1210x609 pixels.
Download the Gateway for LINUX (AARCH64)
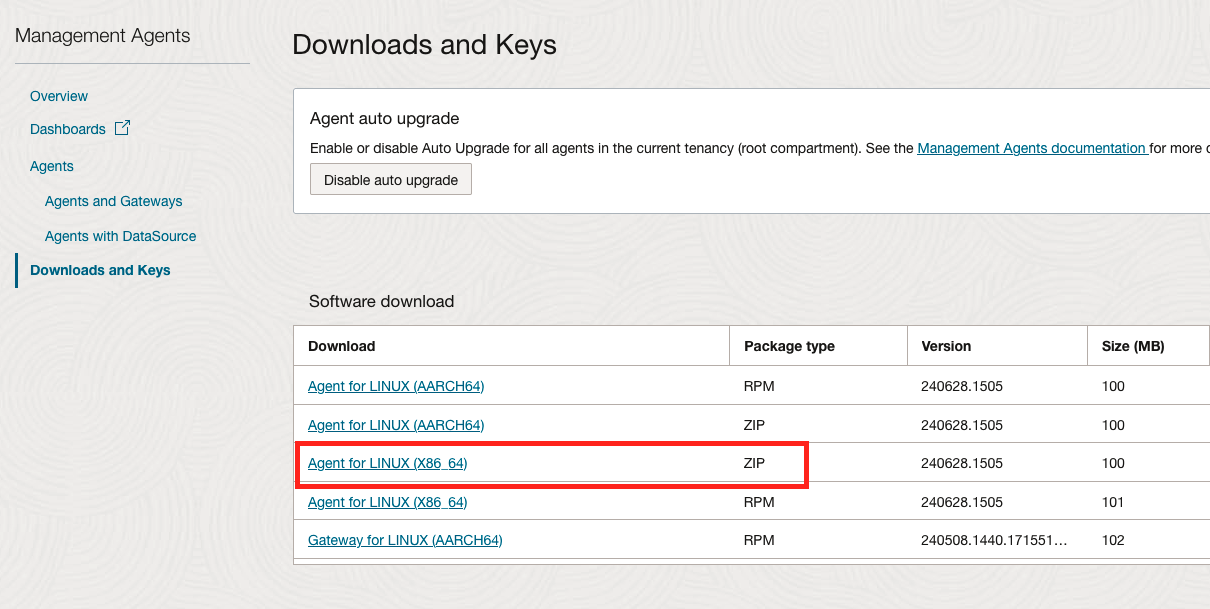click(404, 540)
